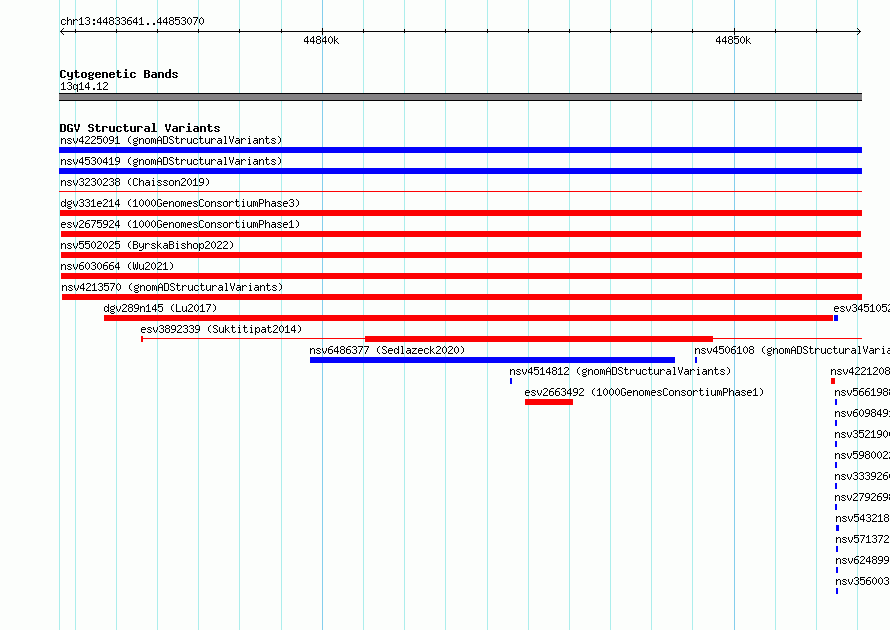Open the nsv4530419 (gnomADStructuralVariants) label
Viewport: 890px width, 630px height.
tap(171, 161)
